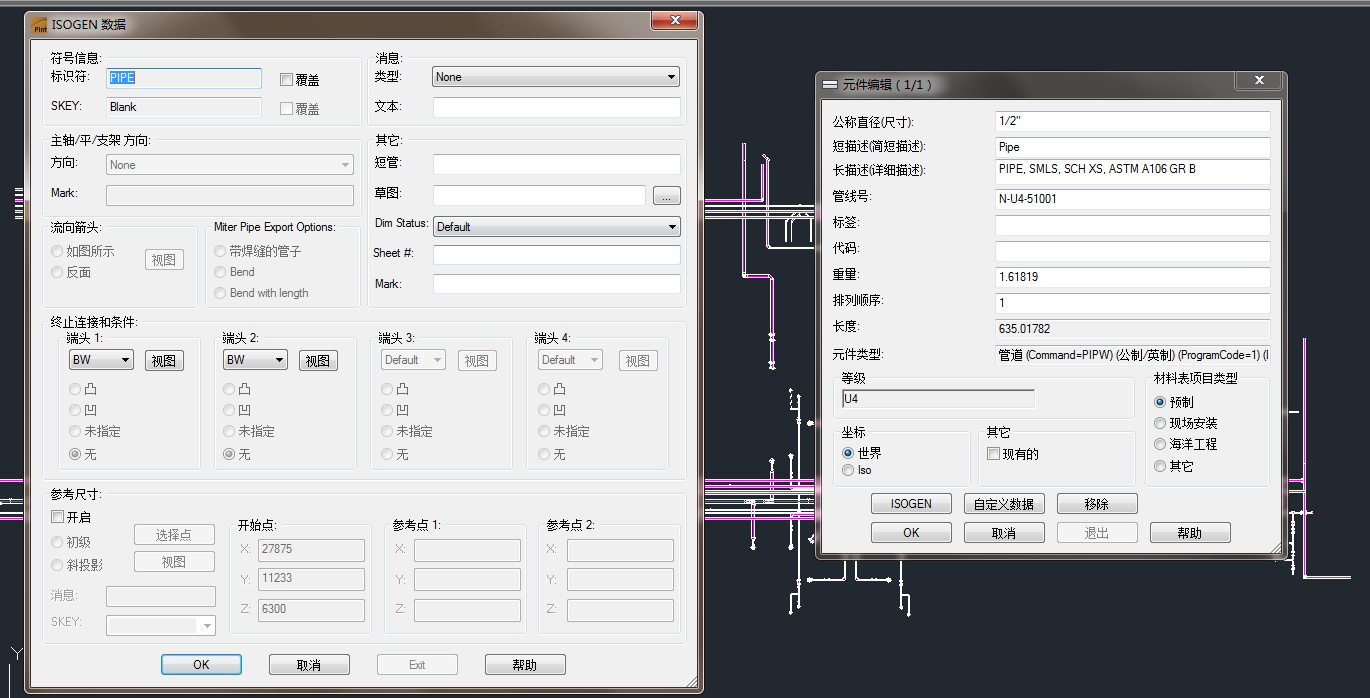Close the ISOGEN 数据 dialog
Image resolution: width=1370 pixels, height=698 pixels.
pos(674,20)
